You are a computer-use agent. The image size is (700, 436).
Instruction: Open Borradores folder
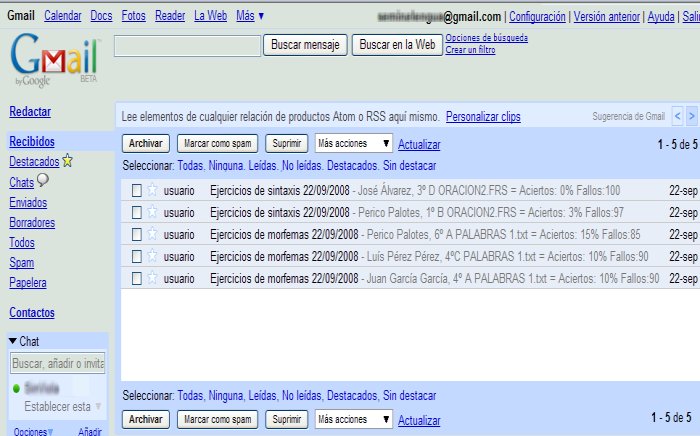32,223
